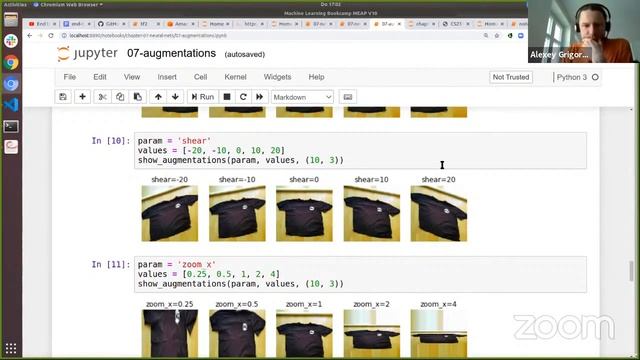
Task: Restart and run all with the fast-forward icon
Action: click(x=260, y=97)
